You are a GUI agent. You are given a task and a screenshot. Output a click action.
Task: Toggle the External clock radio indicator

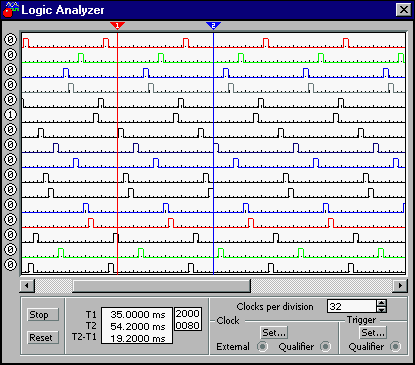(263, 347)
